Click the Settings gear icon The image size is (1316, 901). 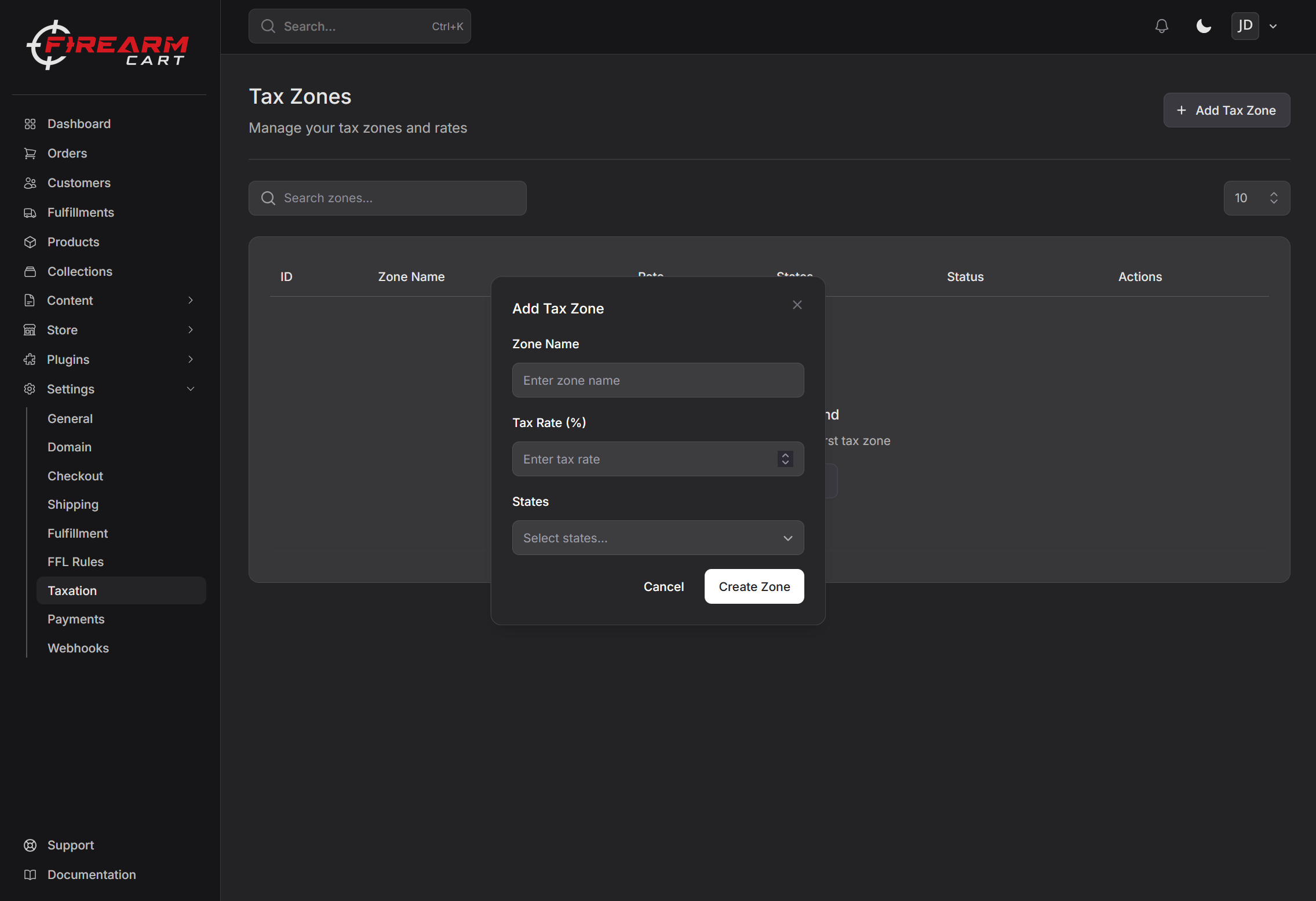pos(30,389)
